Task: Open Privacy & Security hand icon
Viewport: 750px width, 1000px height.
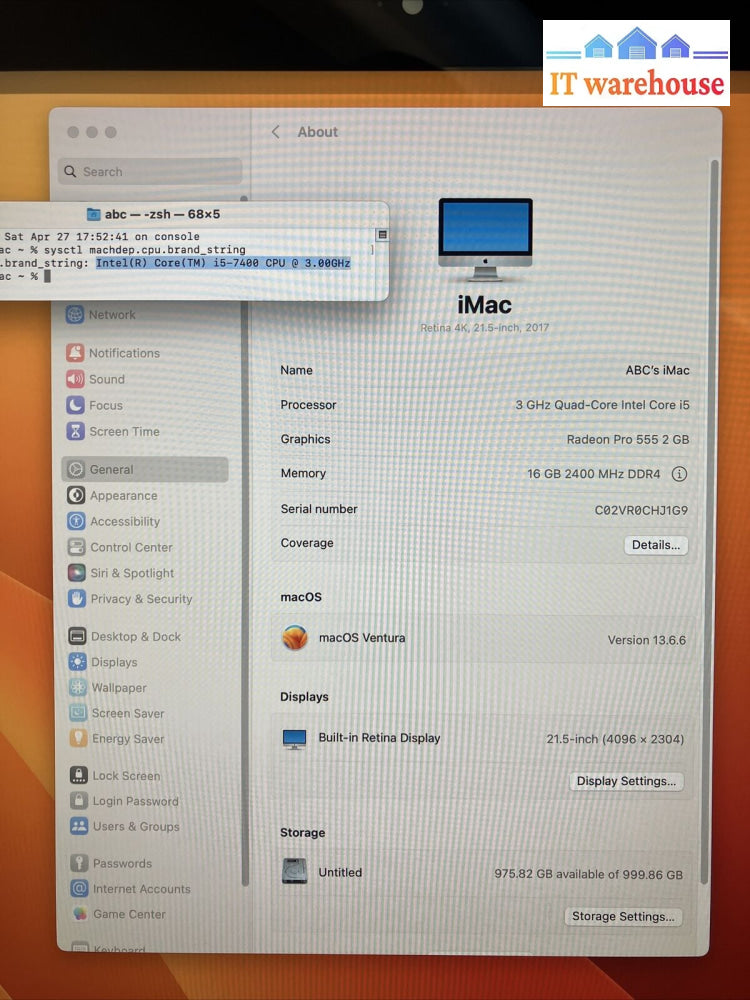Action: tap(76, 599)
